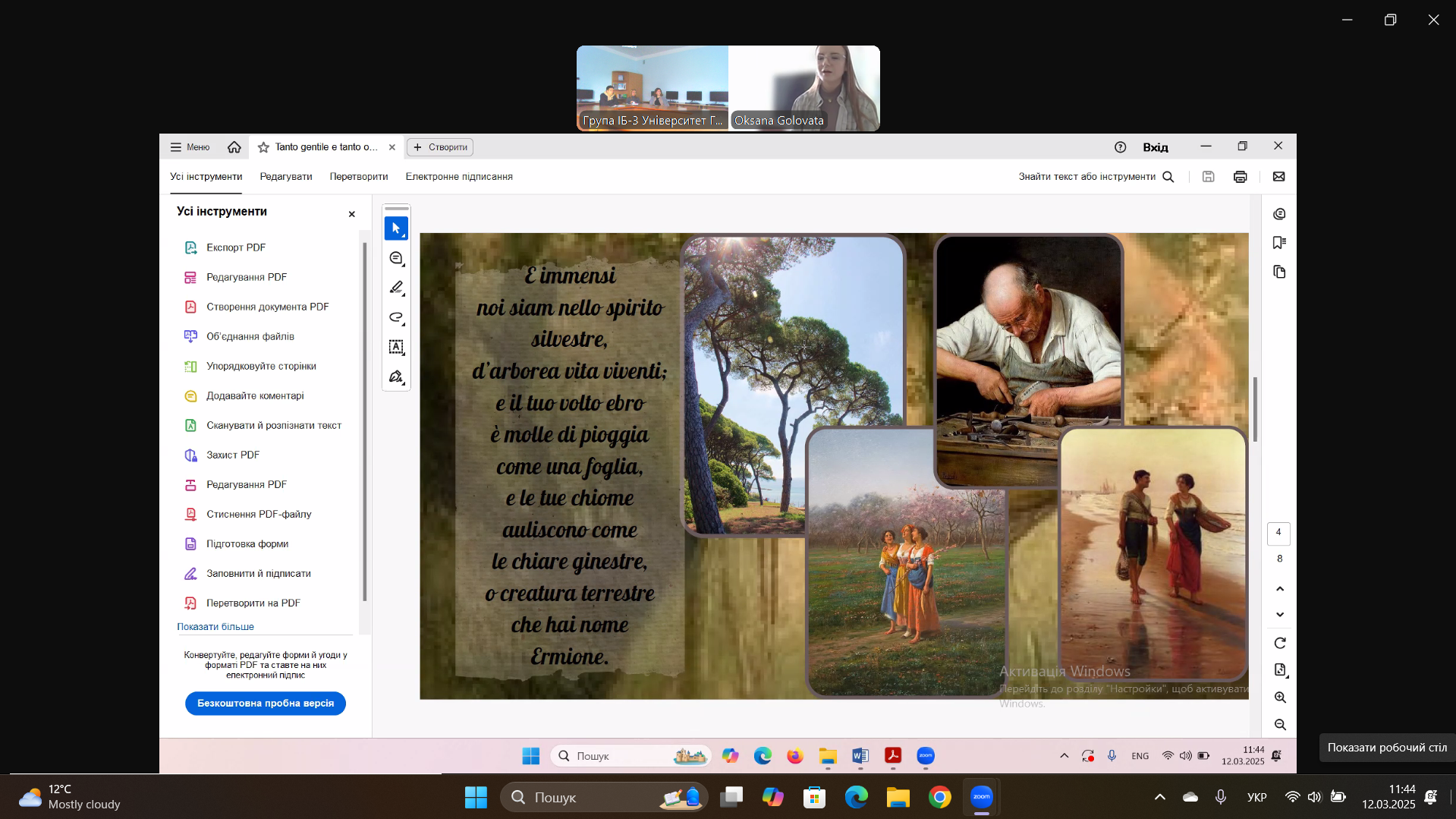
Task: Click the search magnifier icon
Action: click(x=1168, y=177)
